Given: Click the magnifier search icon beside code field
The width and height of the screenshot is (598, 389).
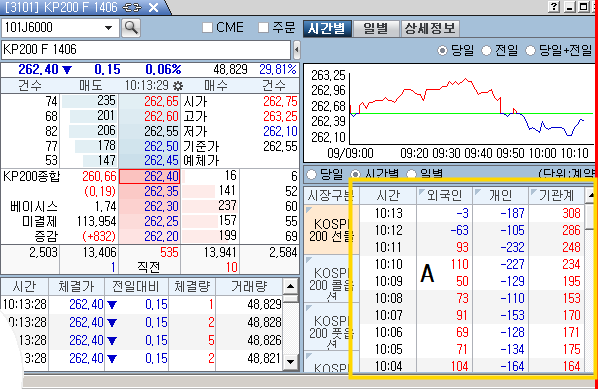Looking at the screenshot, I should click(x=131, y=28).
